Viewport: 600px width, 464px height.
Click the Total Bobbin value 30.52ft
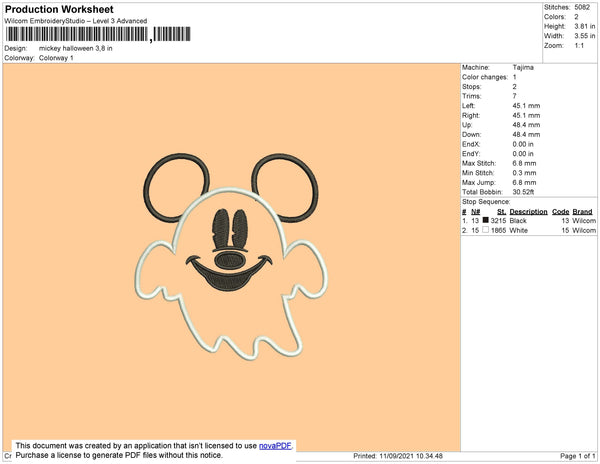(523, 192)
